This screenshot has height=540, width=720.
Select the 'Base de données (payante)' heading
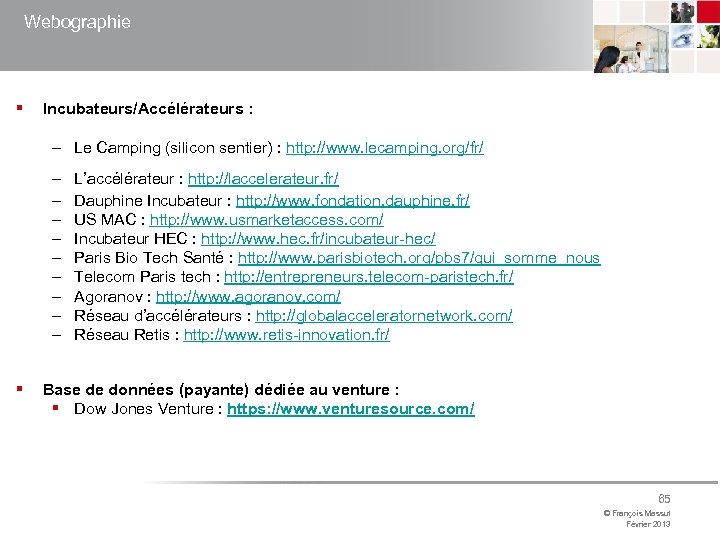coord(220,390)
